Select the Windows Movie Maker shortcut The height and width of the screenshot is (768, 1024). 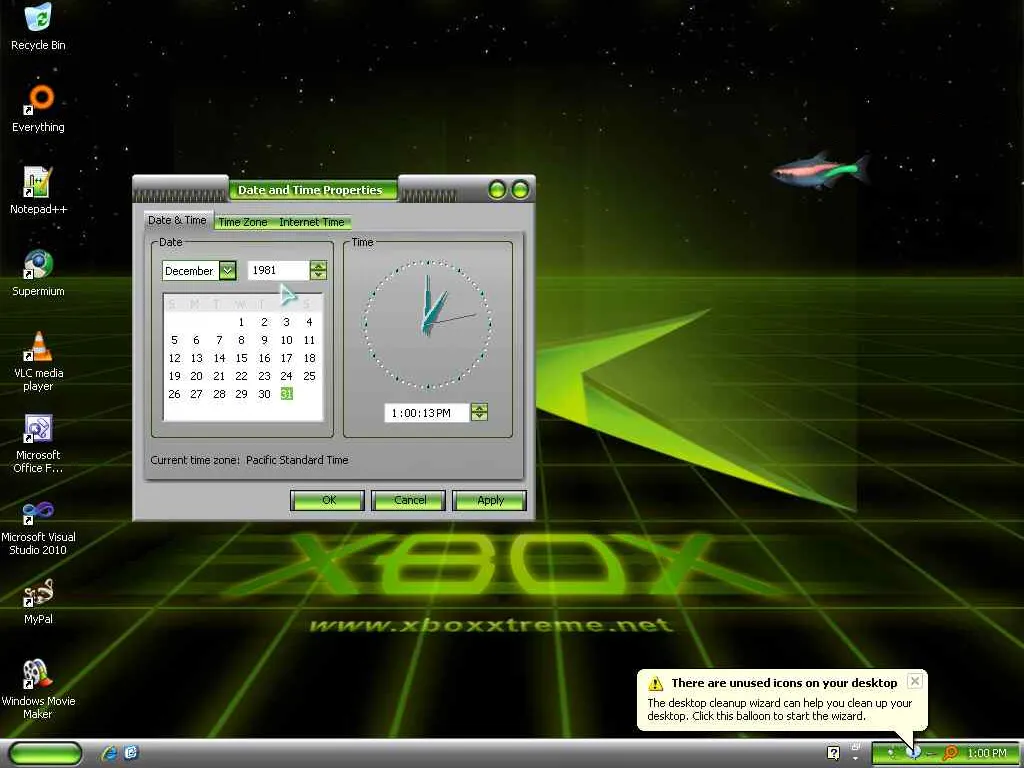[38, 690]
